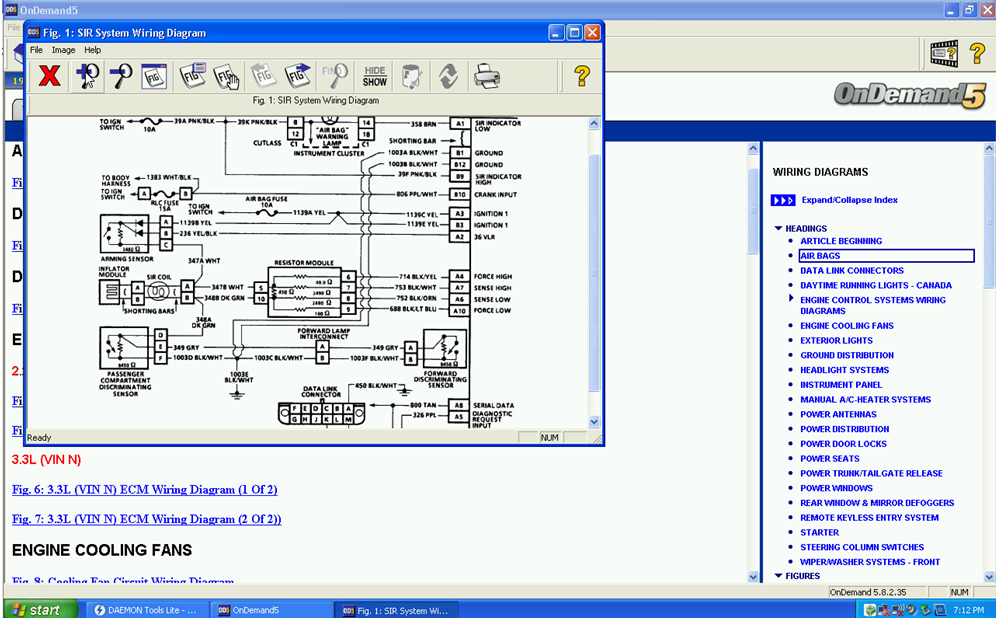Open POWER WINDOWS entry
The width and height of the screenshot is (996, 618).
[836, 488]
